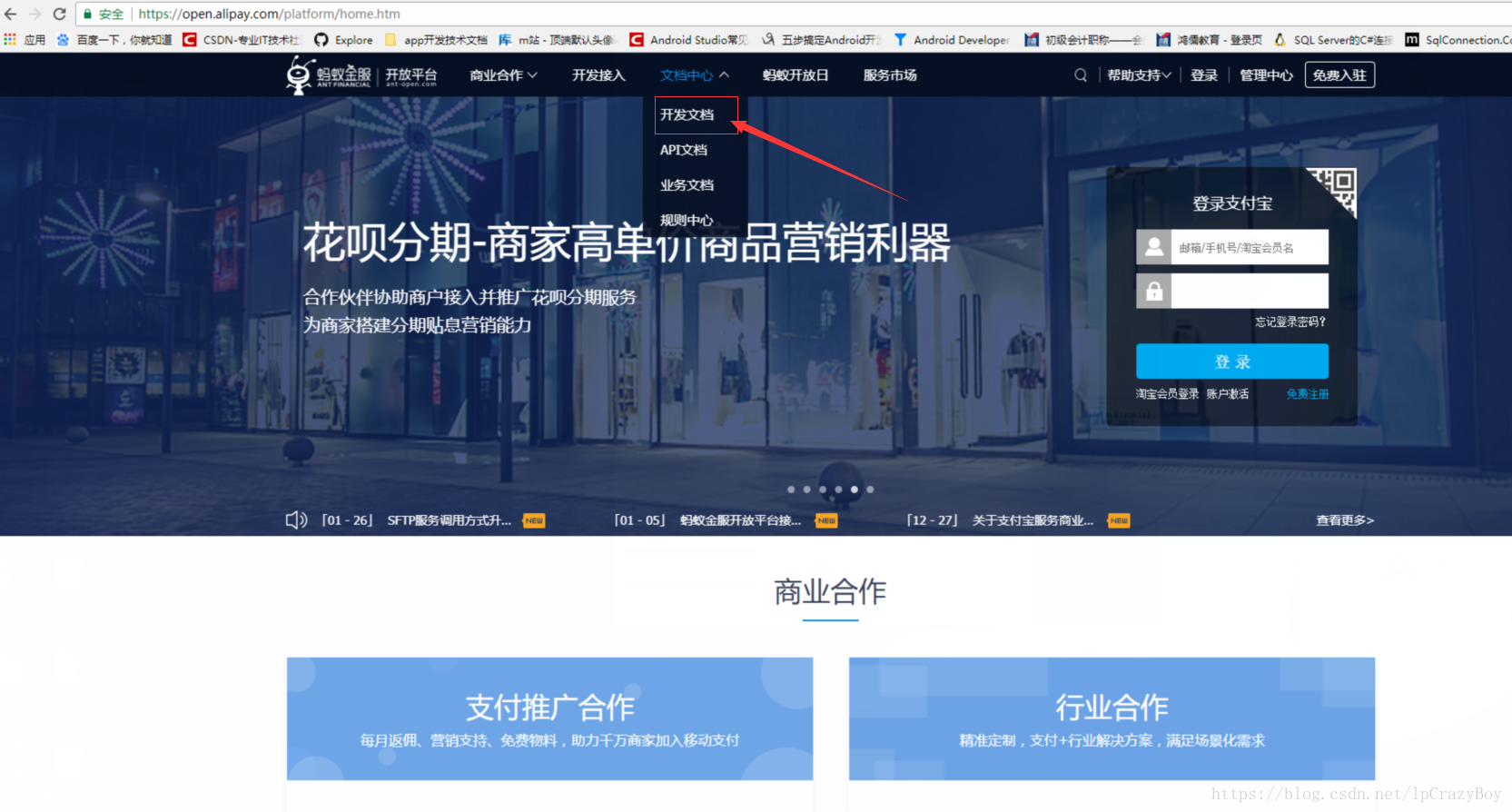Open the 初级会计职称 bookmark

click(x=1083, y=40)
